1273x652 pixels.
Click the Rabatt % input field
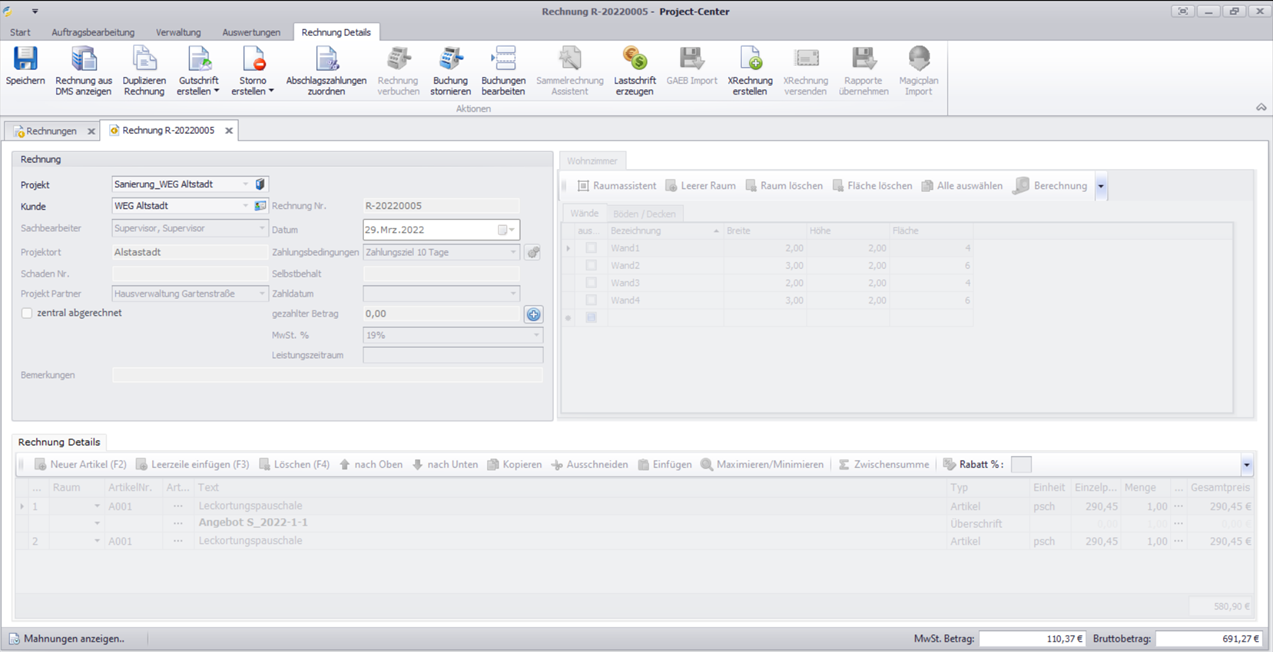click(x=1020, y=465)
